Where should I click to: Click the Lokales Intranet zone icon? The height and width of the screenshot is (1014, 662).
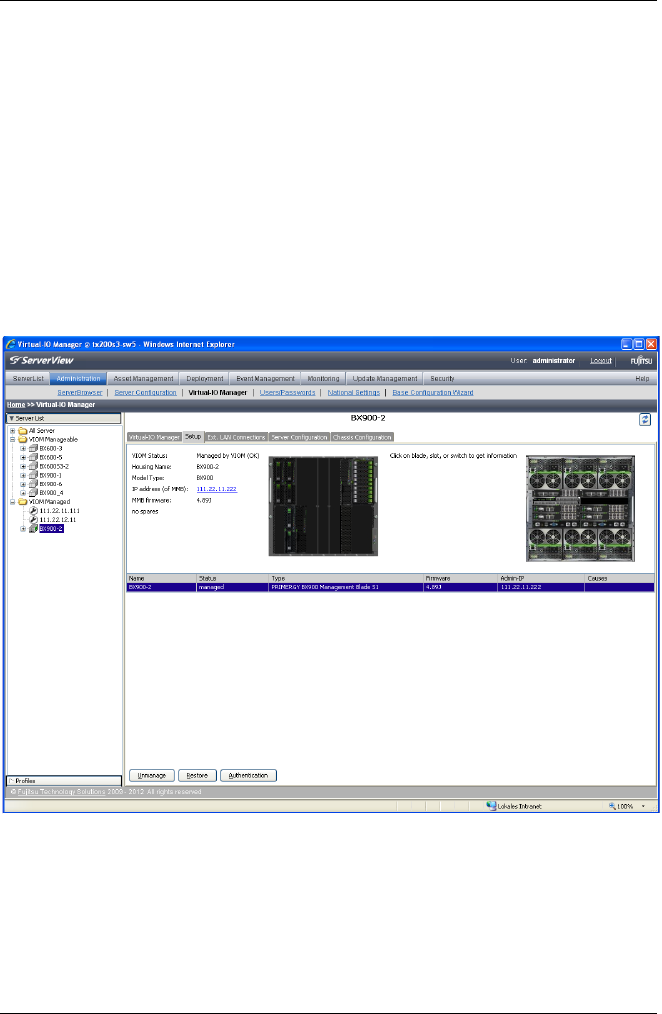click(x=491, y=806)
